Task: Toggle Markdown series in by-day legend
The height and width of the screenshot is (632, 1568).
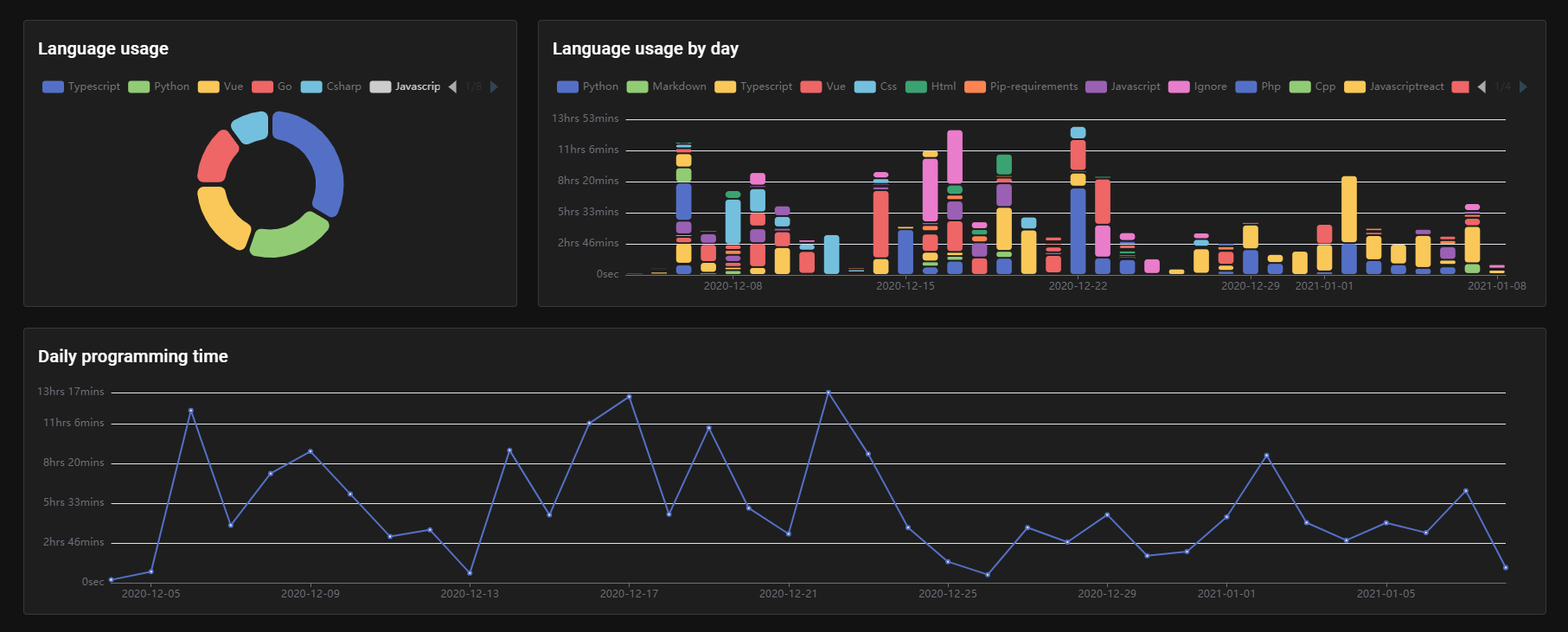Action: tap(666, 86)
